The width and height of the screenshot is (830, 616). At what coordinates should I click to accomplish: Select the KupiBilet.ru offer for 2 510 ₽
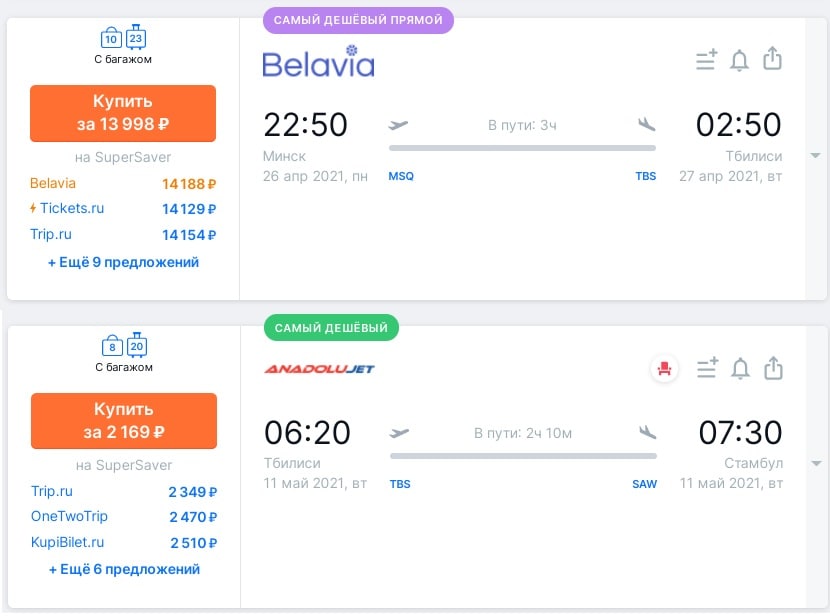point(124,542)
